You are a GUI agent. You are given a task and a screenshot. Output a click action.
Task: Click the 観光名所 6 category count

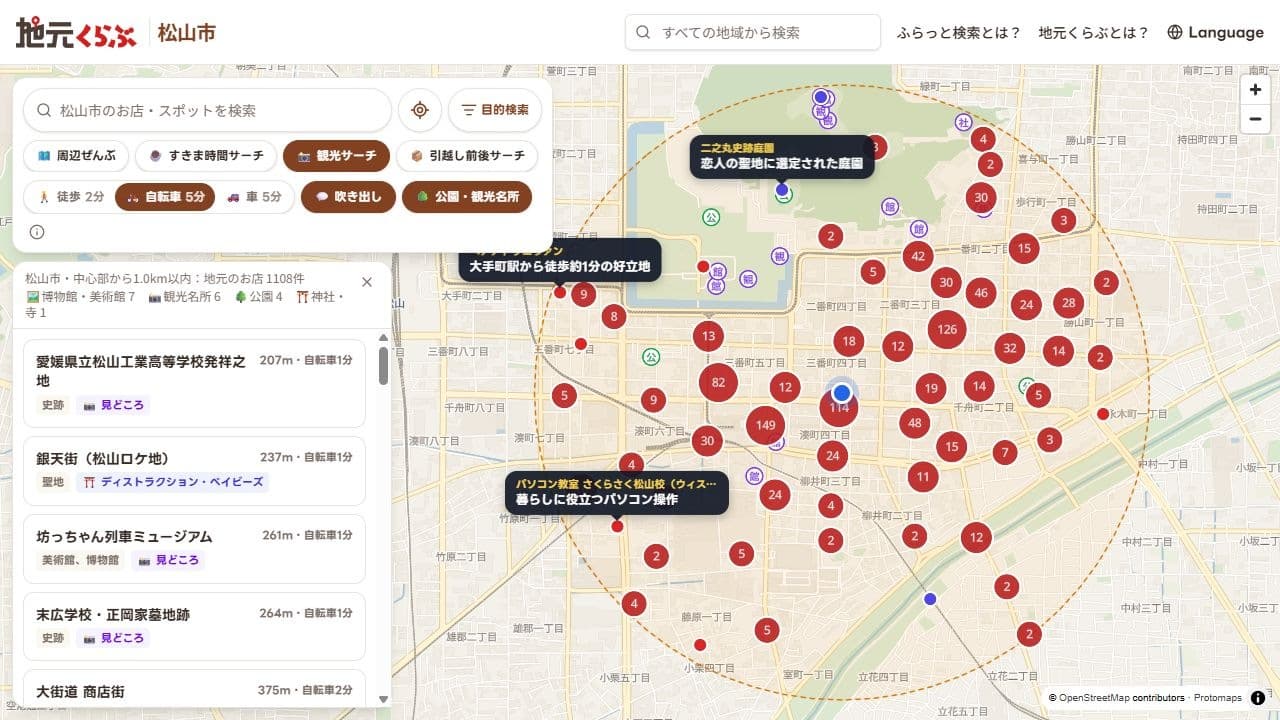[185, 297]
